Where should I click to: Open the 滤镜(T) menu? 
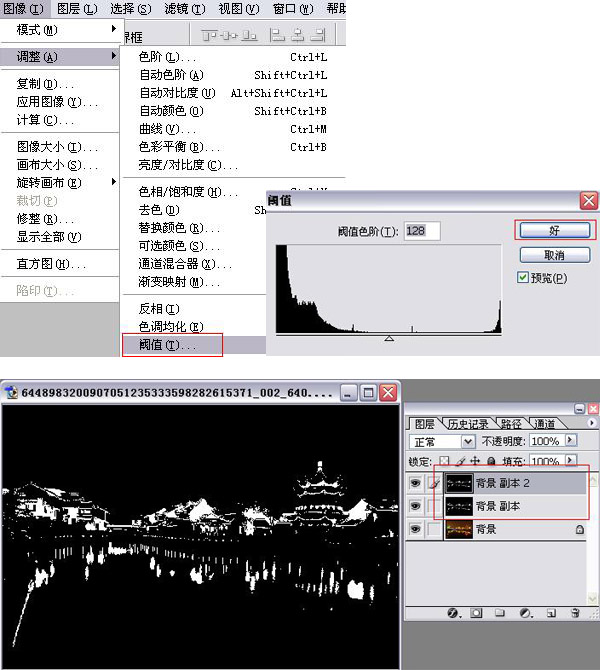(185, 9)
